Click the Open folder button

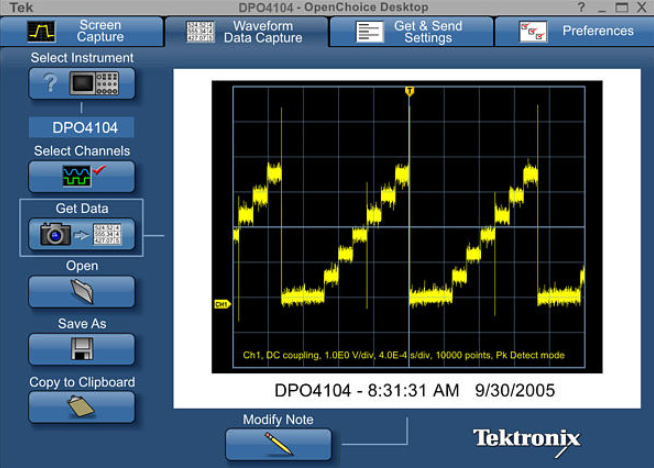pyautogui.click(x=82, y=292)
